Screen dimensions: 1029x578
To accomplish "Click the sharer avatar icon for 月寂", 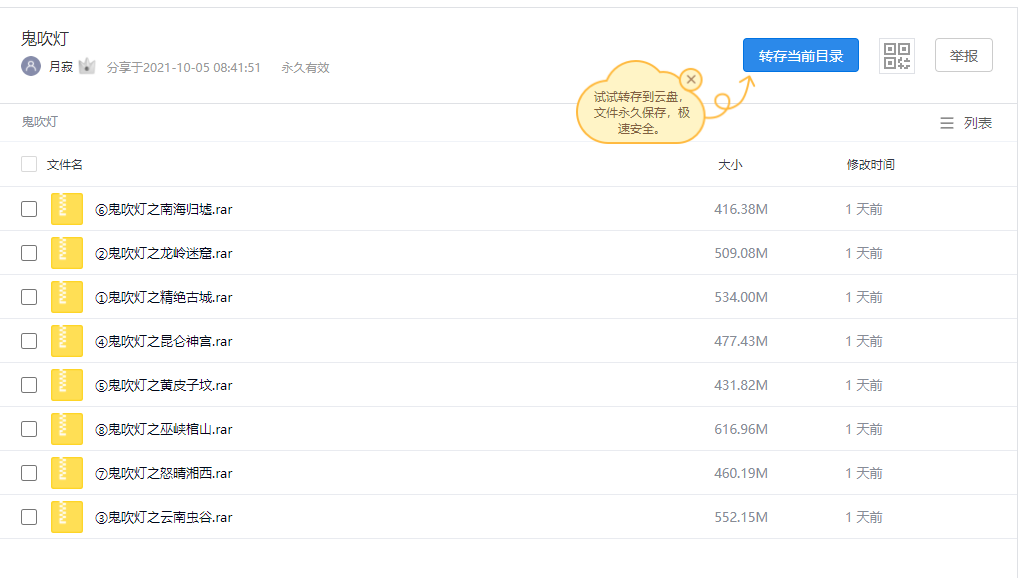I will 31,67.
